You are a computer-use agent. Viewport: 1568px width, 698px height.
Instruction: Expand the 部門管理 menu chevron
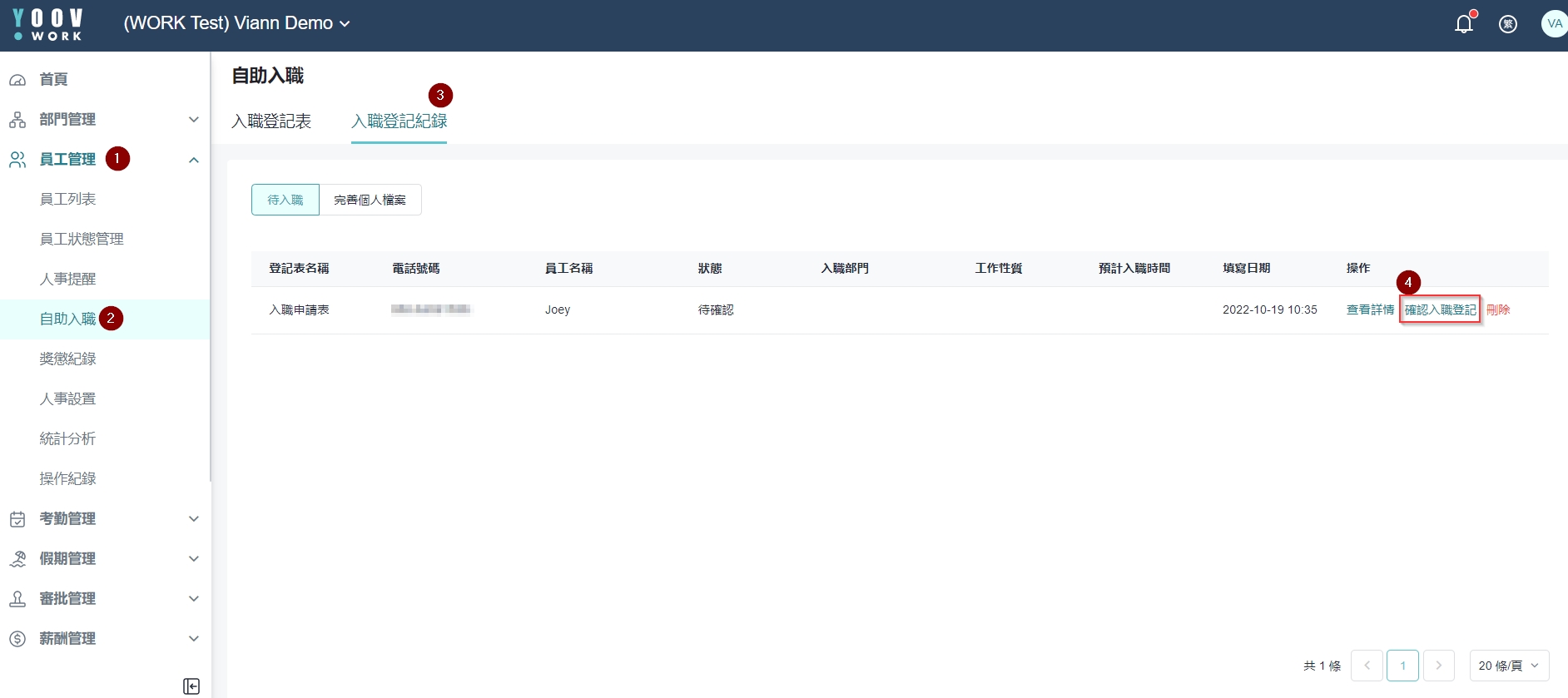(194, 120)
